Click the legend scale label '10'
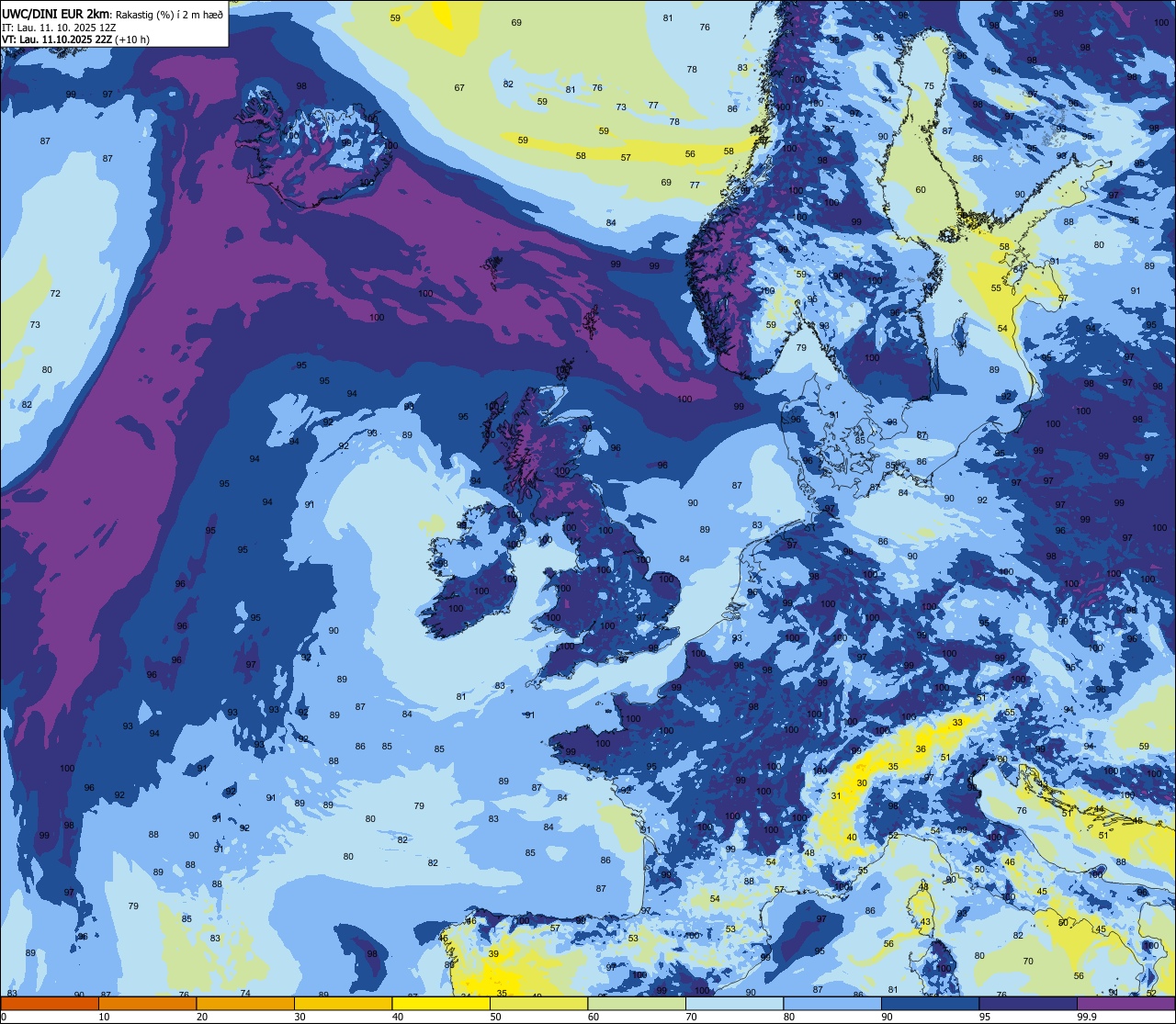 tap(104, 1017)
